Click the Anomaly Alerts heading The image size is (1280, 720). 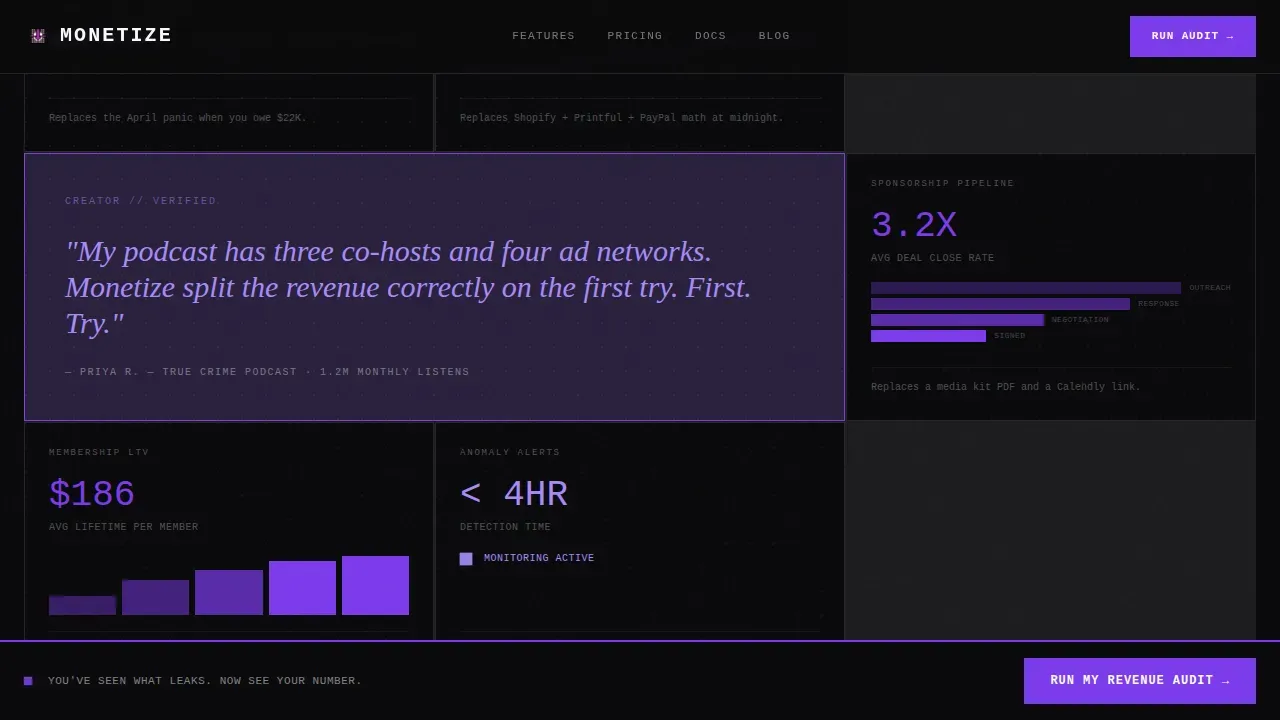[510, 453]
